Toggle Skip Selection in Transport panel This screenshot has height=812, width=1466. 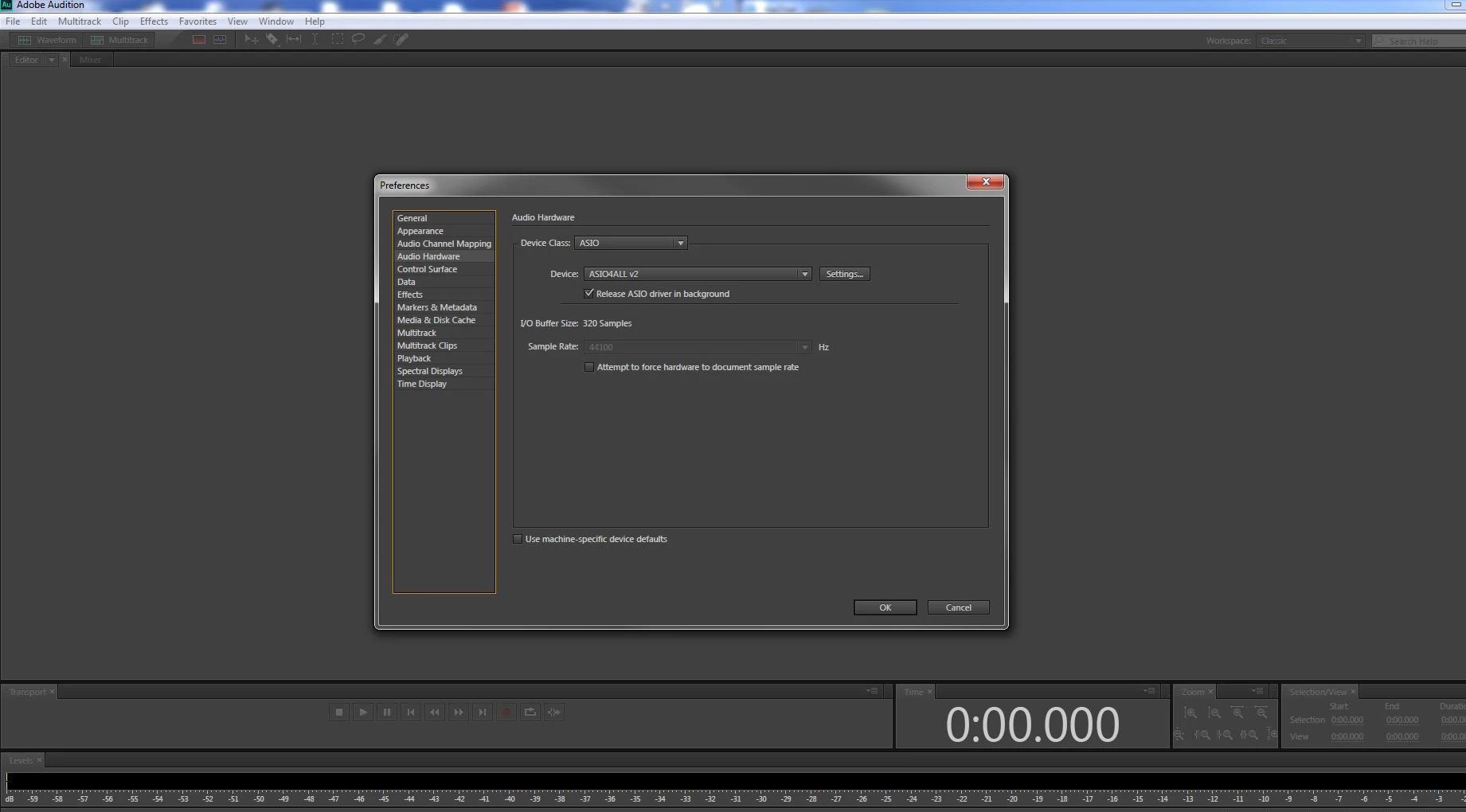point(554,712)
